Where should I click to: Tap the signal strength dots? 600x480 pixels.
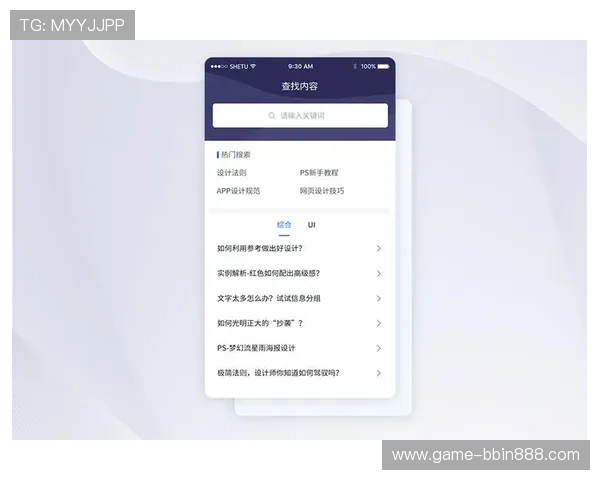point(219,66)
